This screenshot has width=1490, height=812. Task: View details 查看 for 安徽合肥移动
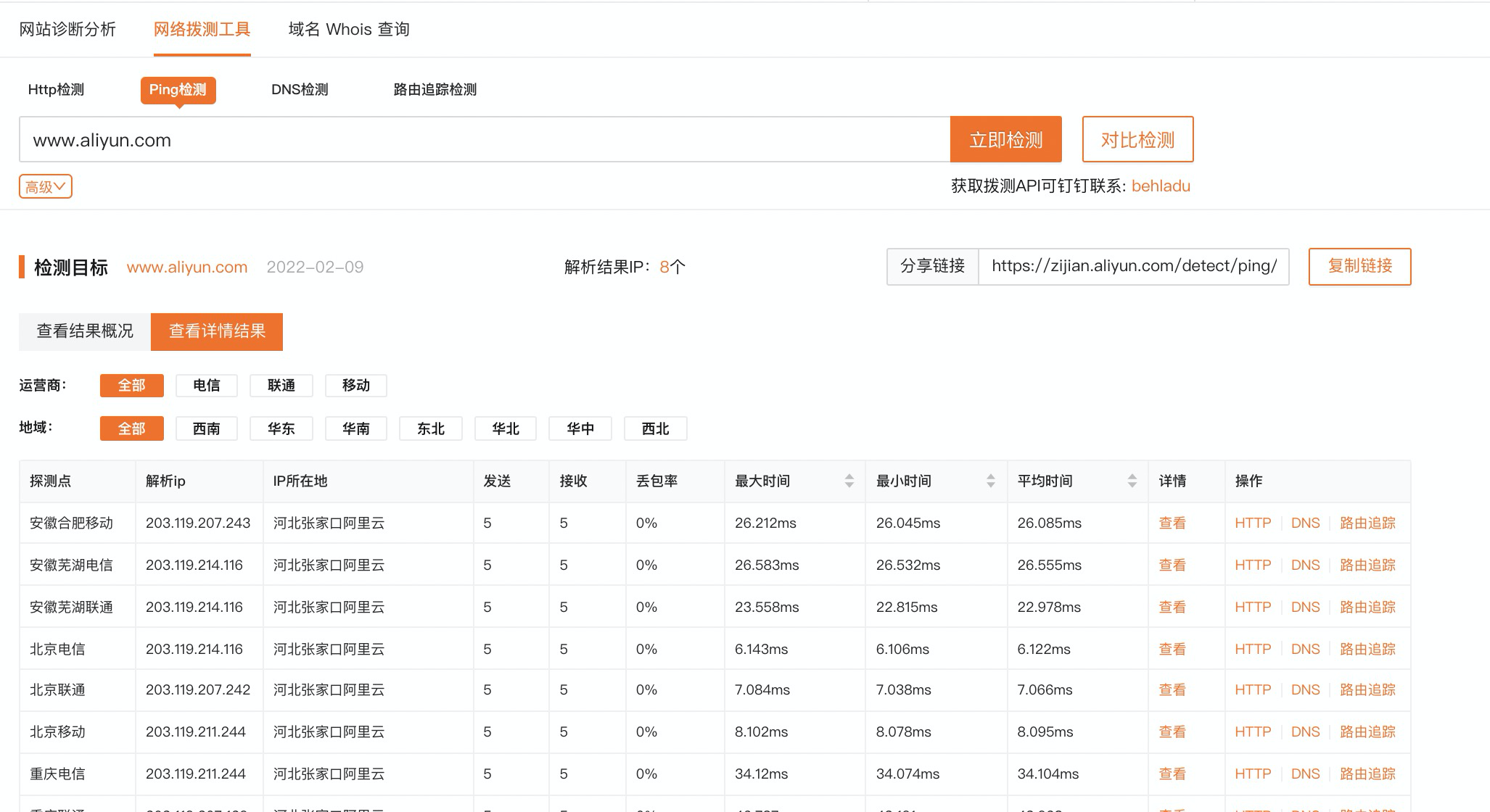click(x=1172, y=523)
